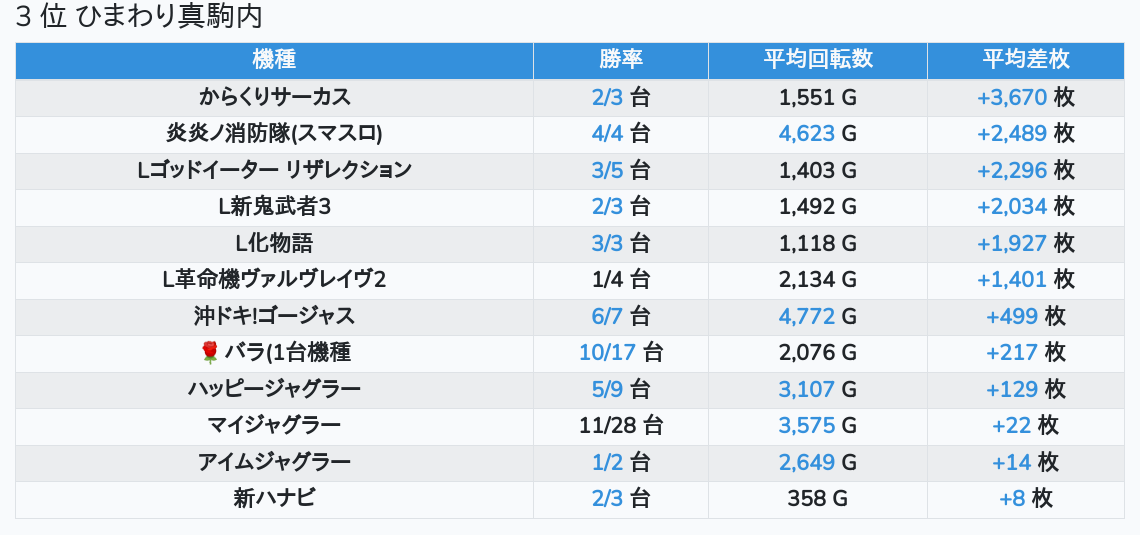The width and height of the screenshot is (1140, 535).
Task: Open the 炎炎ノ消防隊(スマスロ) row
Action: [x=274, y=134]
